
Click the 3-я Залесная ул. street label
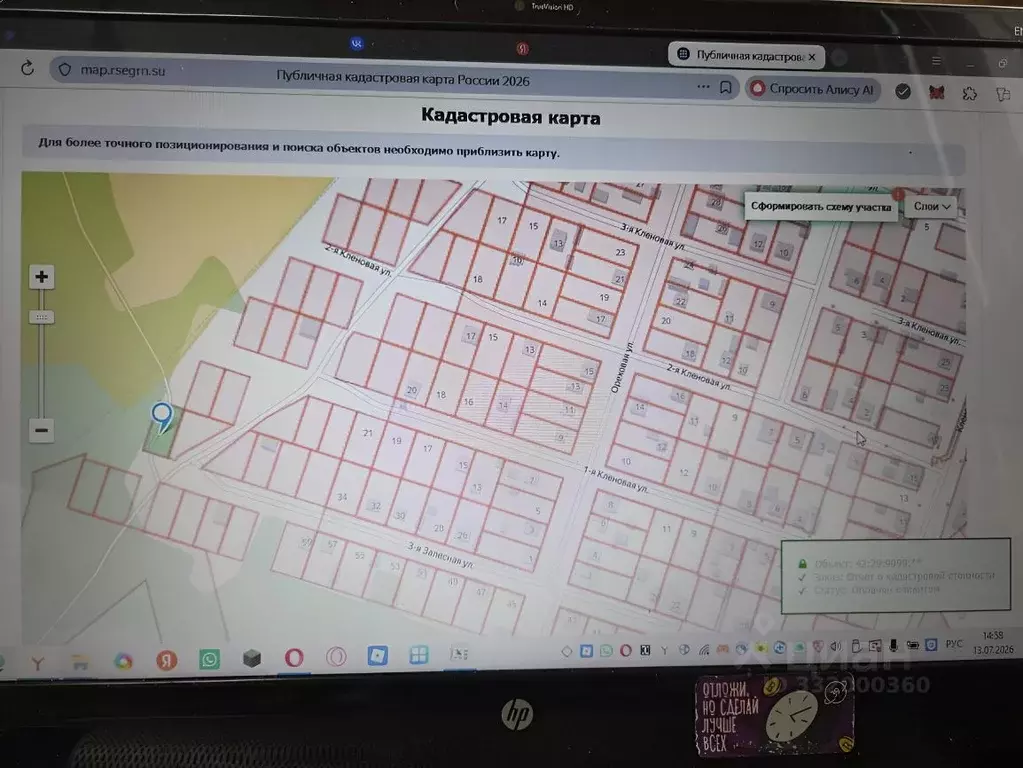click(441, 555)
